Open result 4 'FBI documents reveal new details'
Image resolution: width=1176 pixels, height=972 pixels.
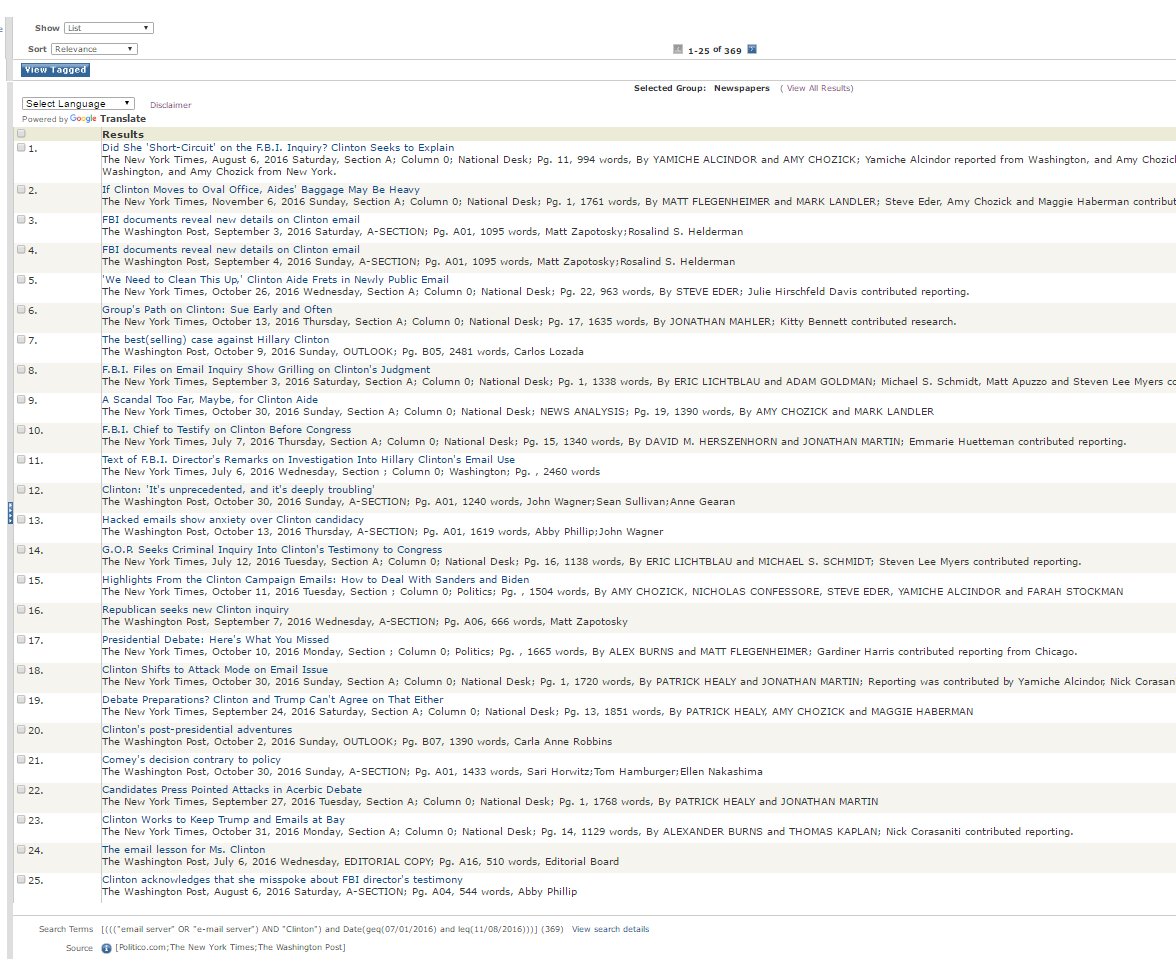[x=230, y=250]
